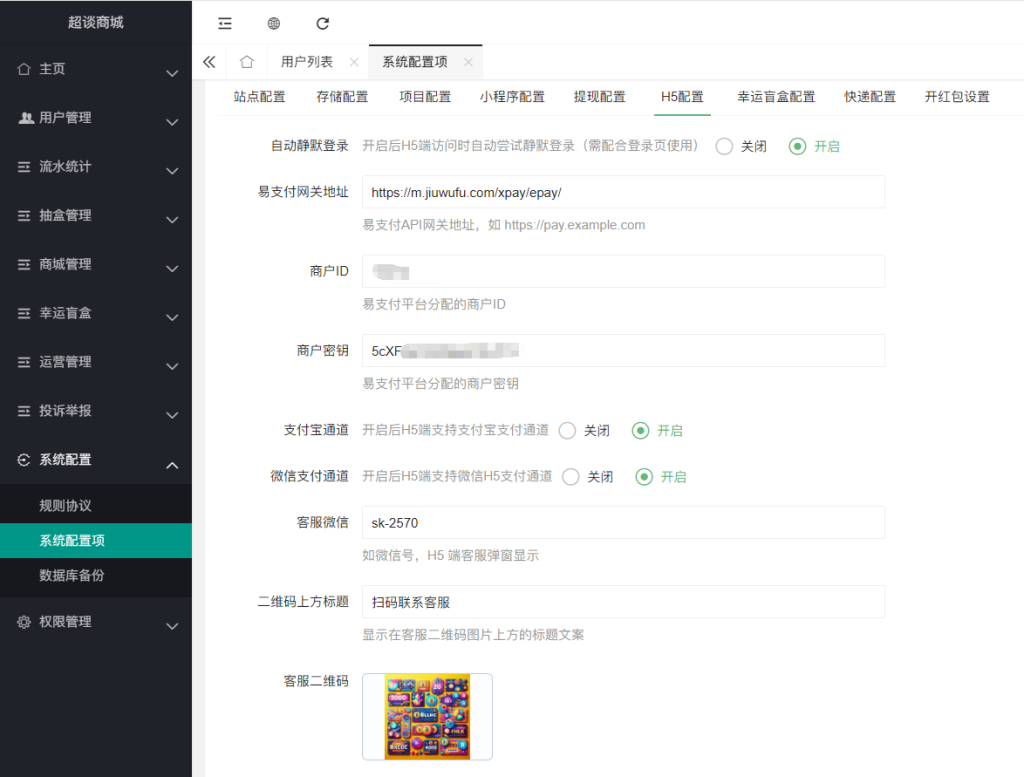Close the 系统配置项 tab
Screen dimensions: 1024x777
[468, 62]
